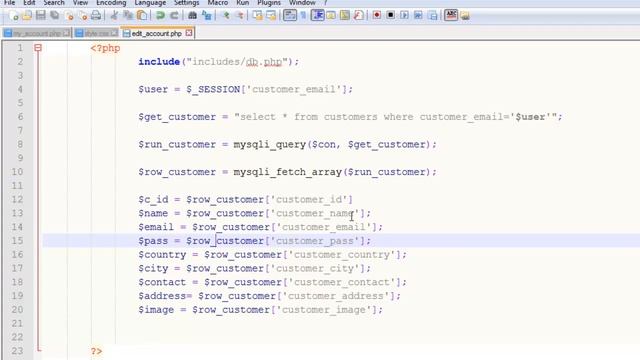Click the Zoom In icon

click(x=226, y=16)
